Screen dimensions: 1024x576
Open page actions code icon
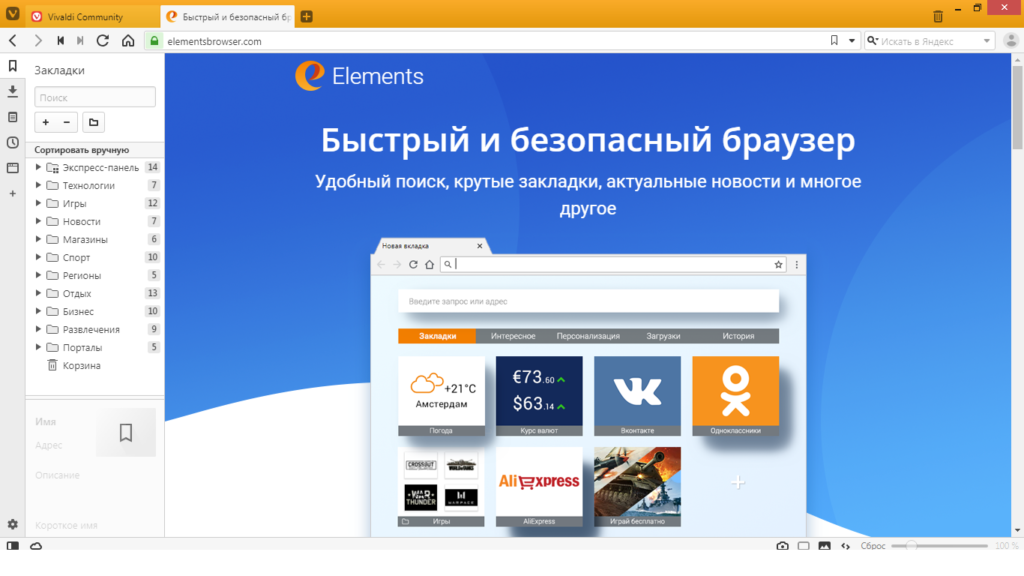[846, 545]
